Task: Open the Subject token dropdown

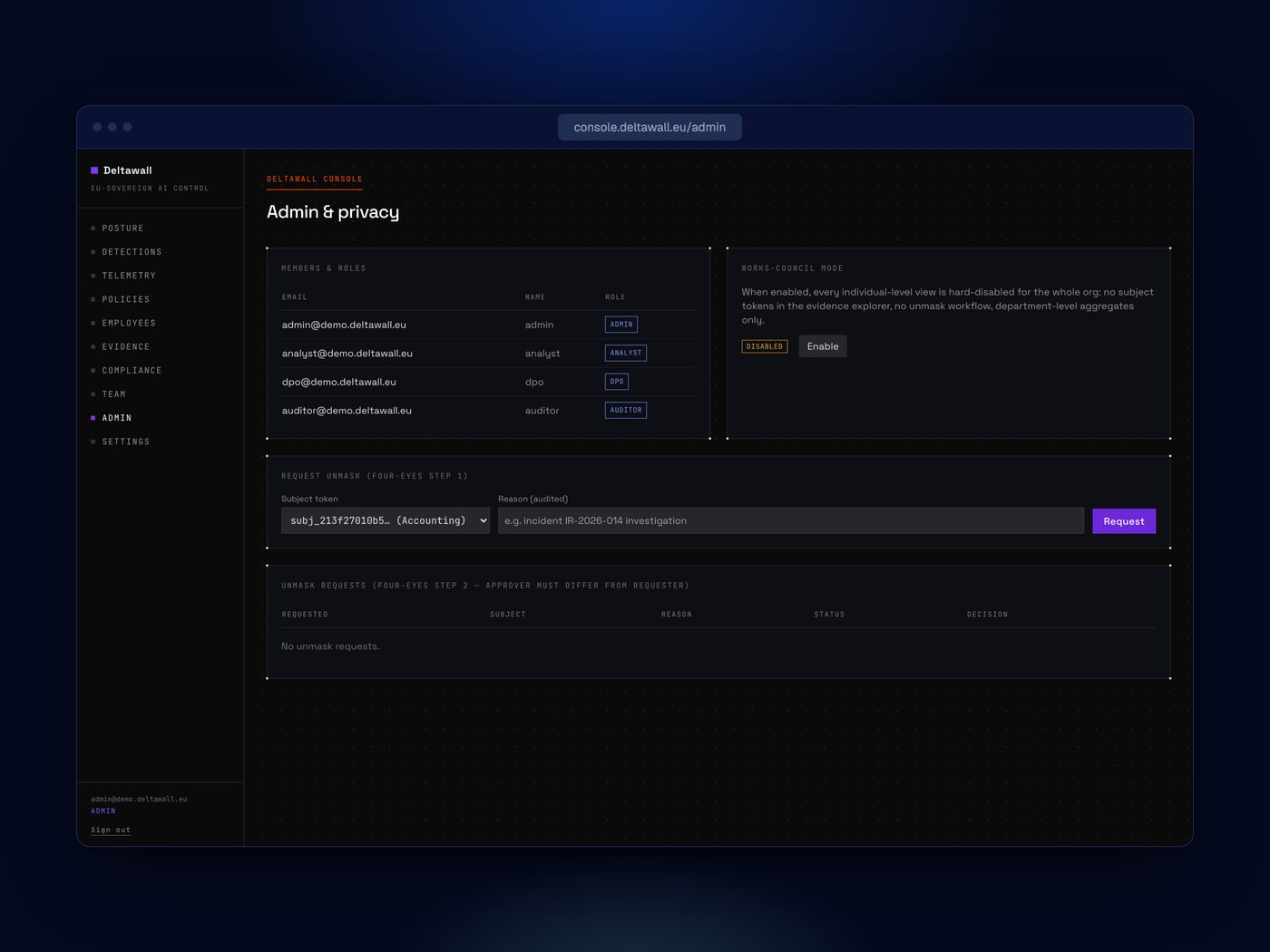Action: 386,520
